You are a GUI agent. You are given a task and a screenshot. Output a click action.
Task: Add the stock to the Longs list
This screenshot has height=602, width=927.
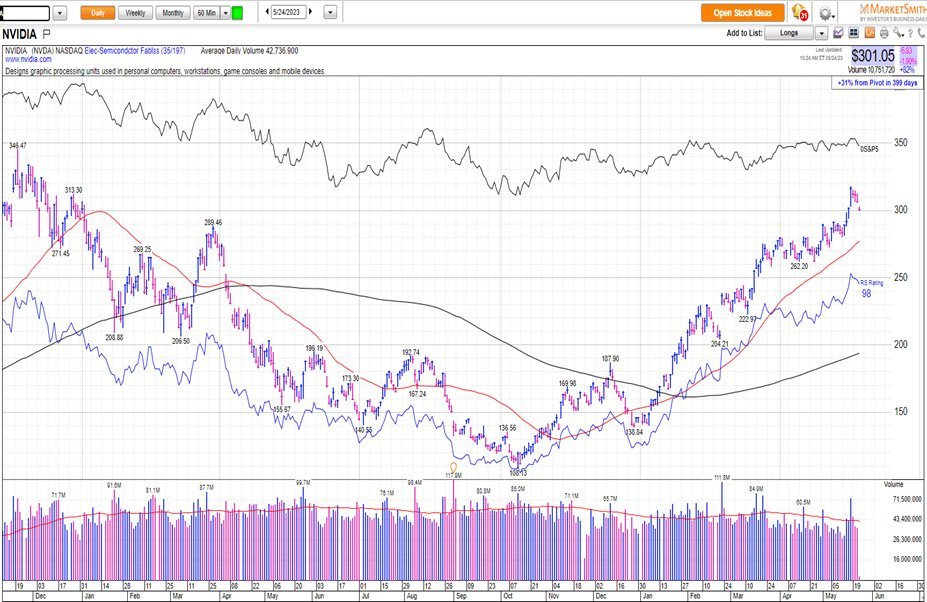tap(789, 33)
